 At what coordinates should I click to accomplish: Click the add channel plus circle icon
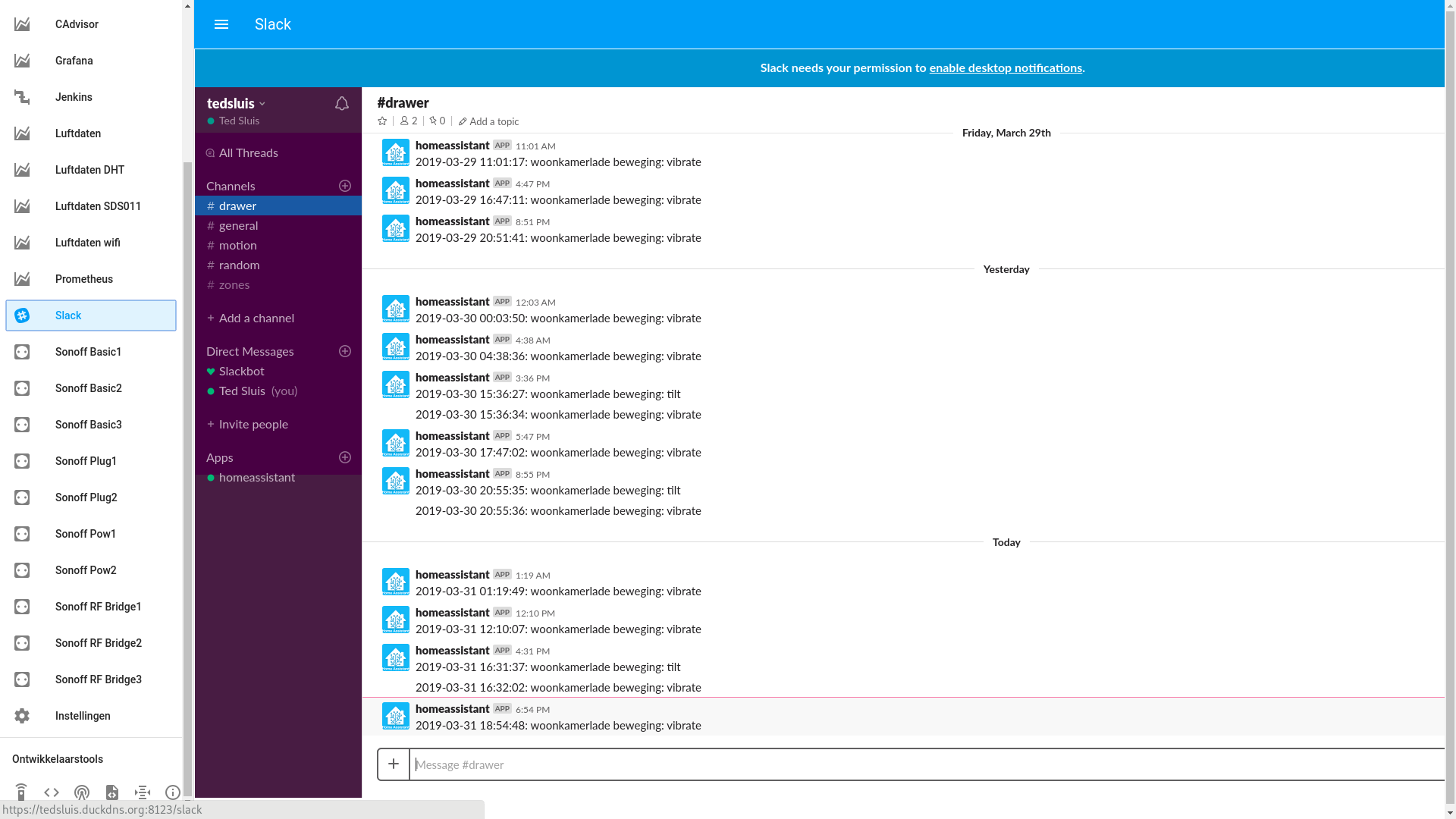point(345,186)
